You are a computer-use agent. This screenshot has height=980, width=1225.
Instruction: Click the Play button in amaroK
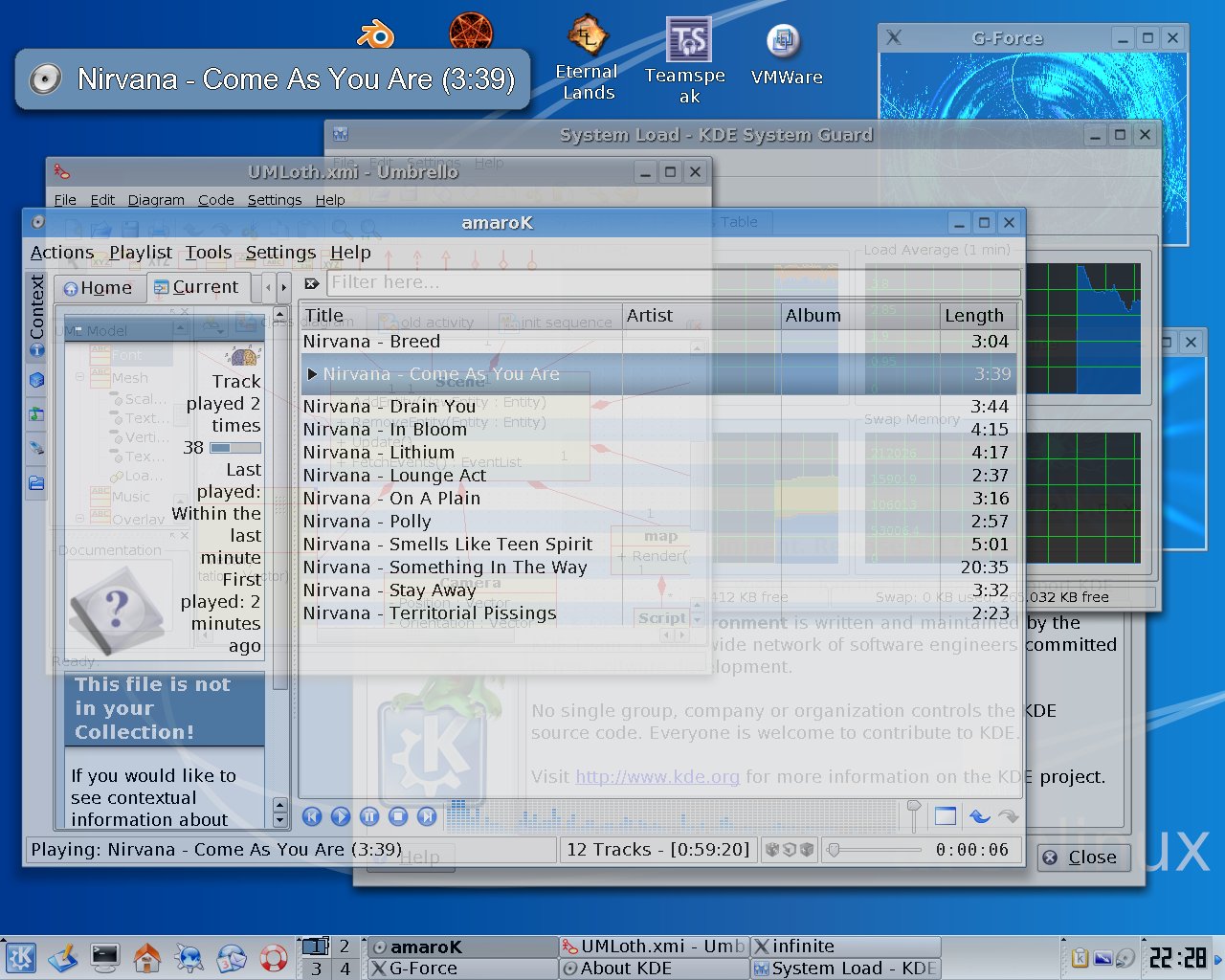pos(341,816)
